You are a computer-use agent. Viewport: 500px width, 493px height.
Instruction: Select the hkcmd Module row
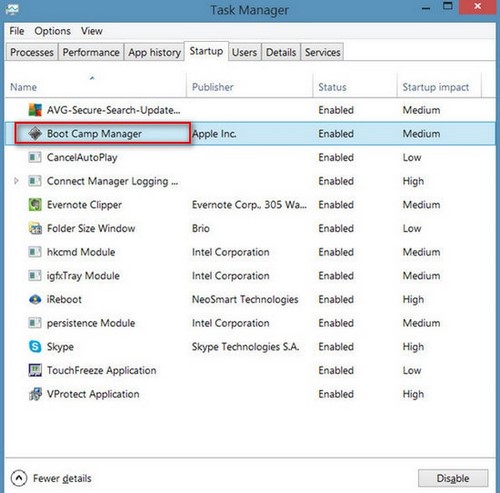(250, 252)
